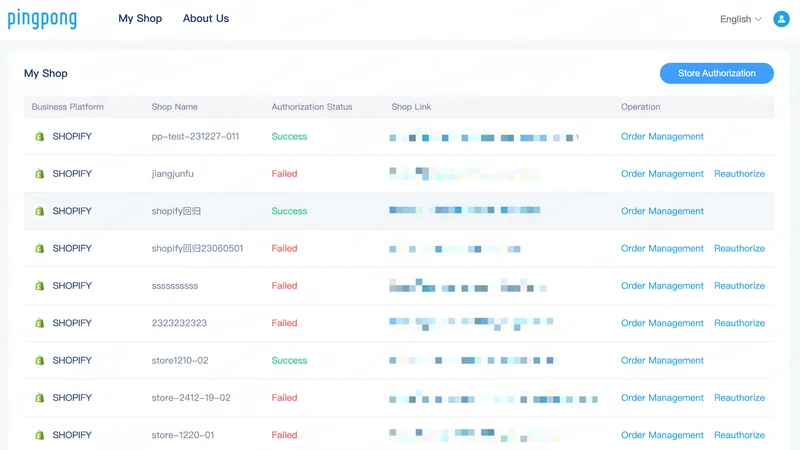This screenshot has width=800, height=450.
Task: Click Success status of store1210-02
Action: pyautogui.click(x=289, y=360)
